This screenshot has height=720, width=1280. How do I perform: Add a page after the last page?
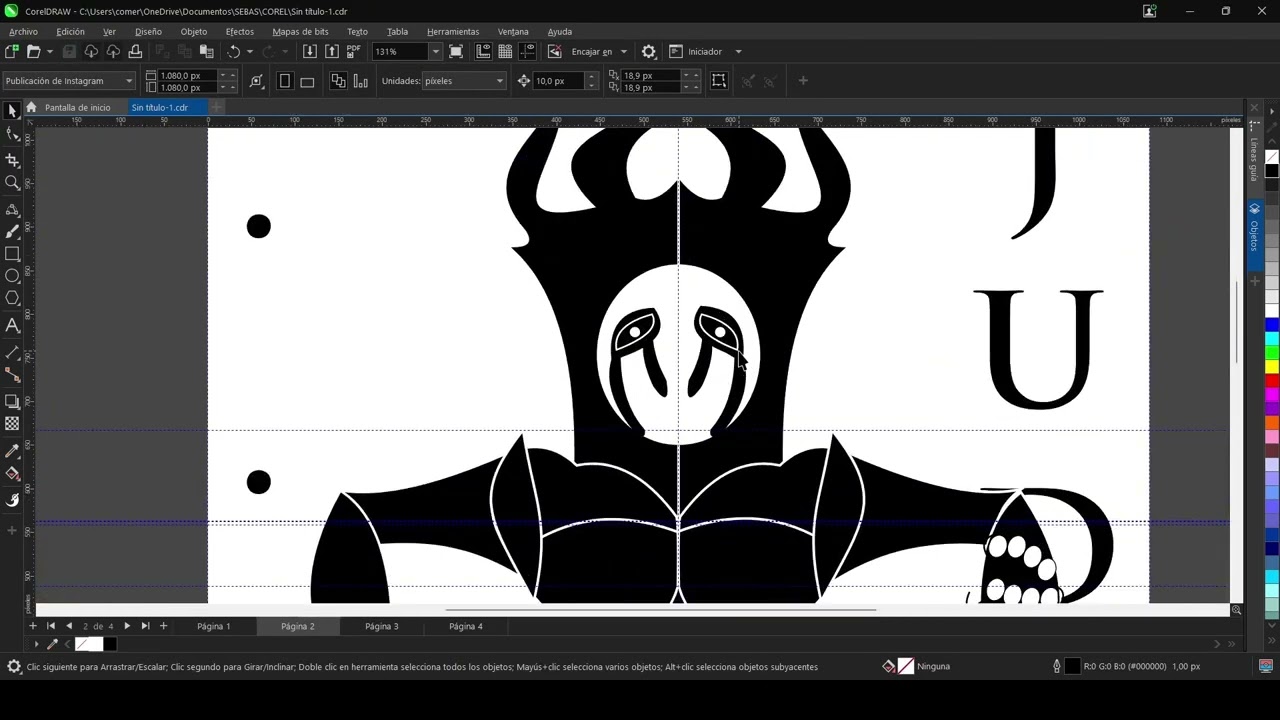click(163, 626)
